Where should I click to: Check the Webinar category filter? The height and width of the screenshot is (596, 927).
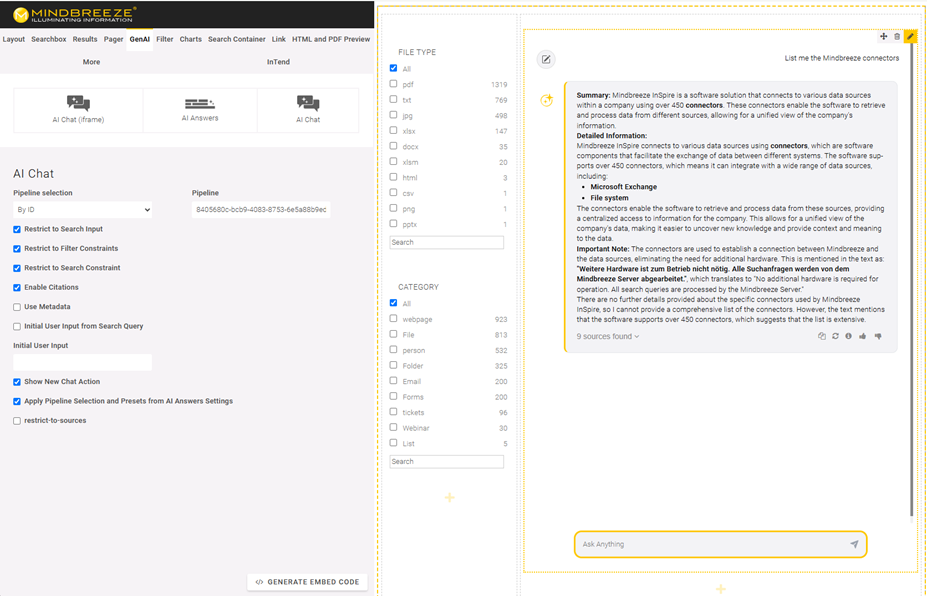pyautogui.click(x=393, y=427)
